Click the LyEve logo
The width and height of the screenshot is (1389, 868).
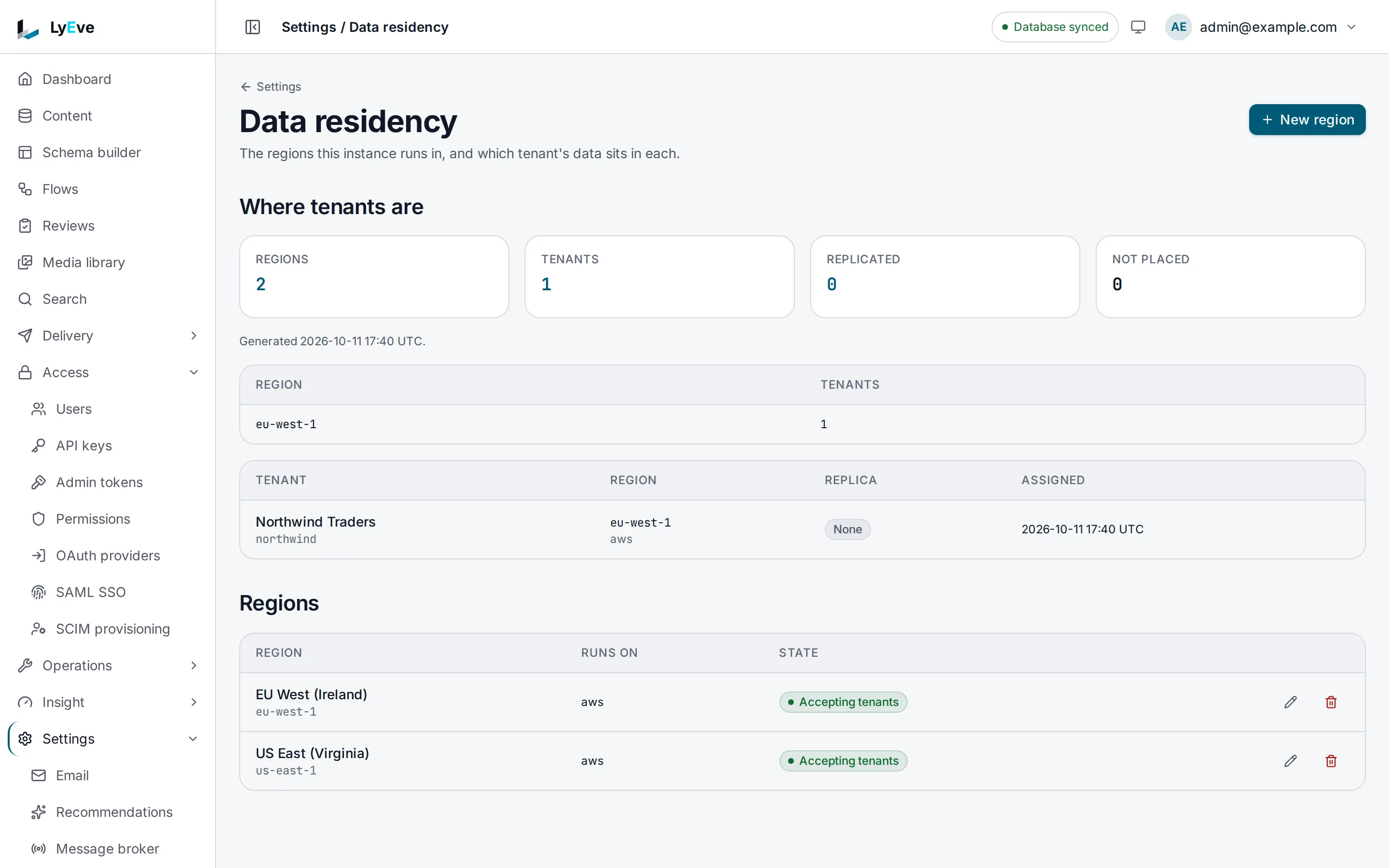coord(55,27)
